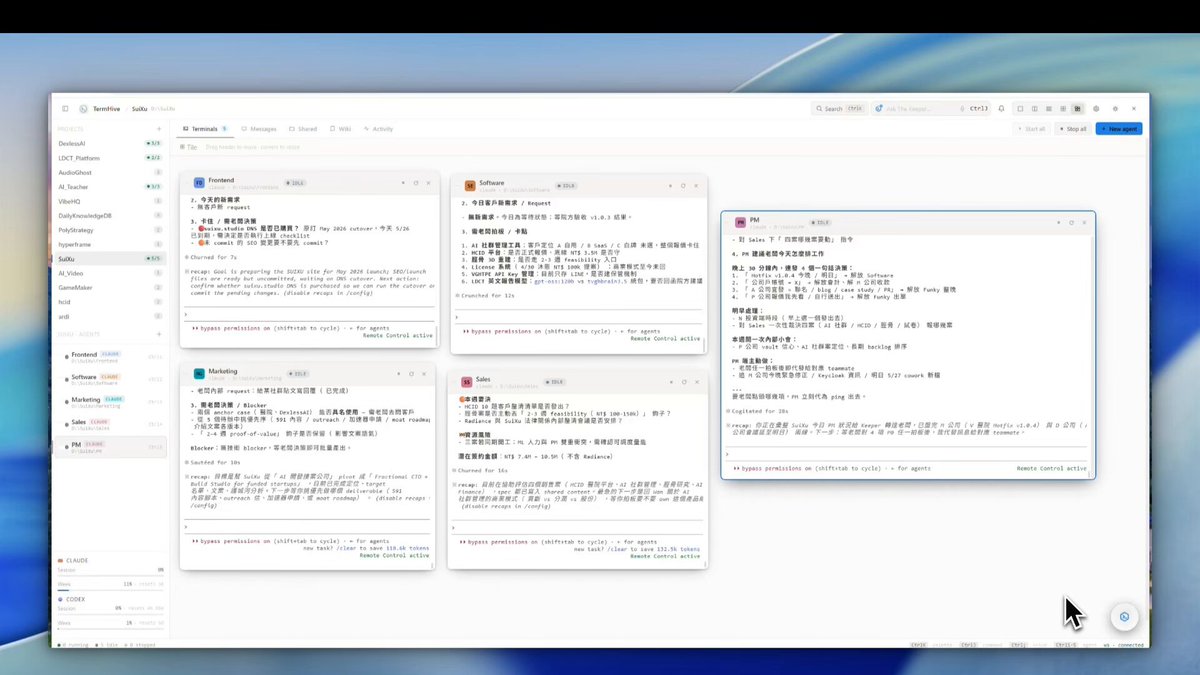1200x675 pixels.
Task: Open the notifications bell icon
Action: [1001, 108]
